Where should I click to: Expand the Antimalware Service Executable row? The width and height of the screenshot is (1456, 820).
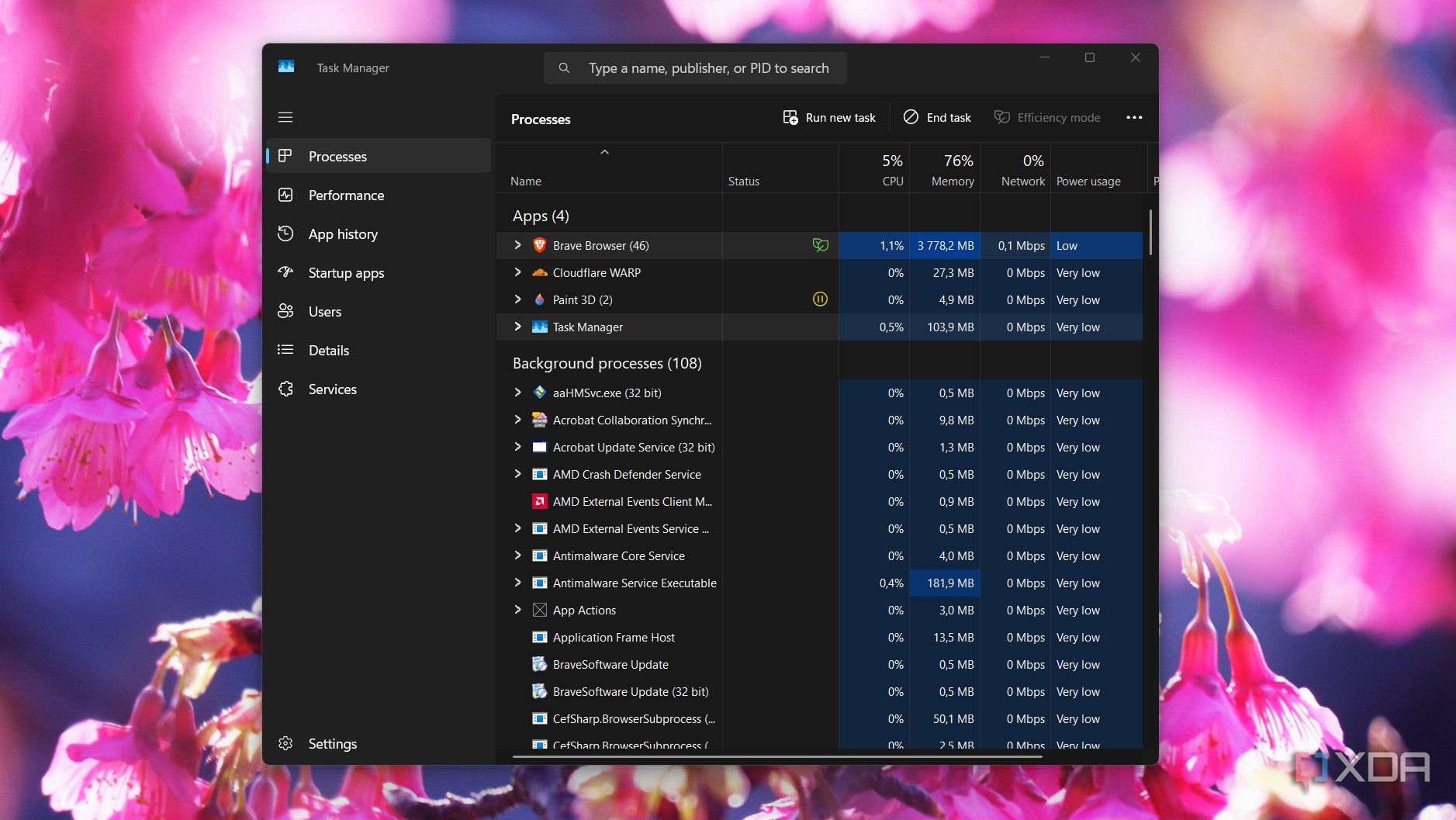(518, 583)
